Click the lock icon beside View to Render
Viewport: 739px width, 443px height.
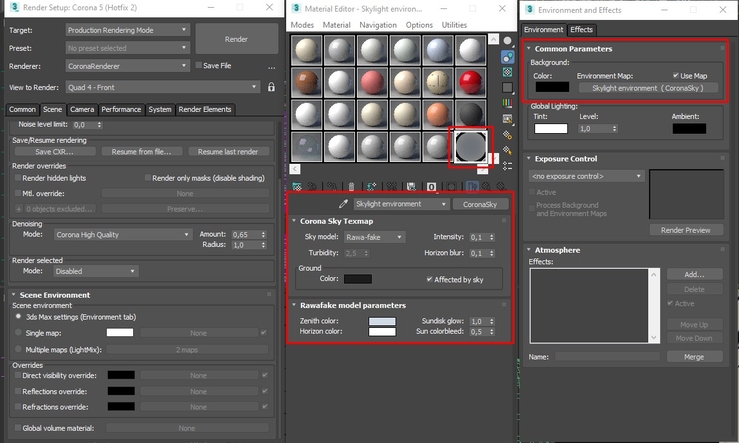(270, 87)
